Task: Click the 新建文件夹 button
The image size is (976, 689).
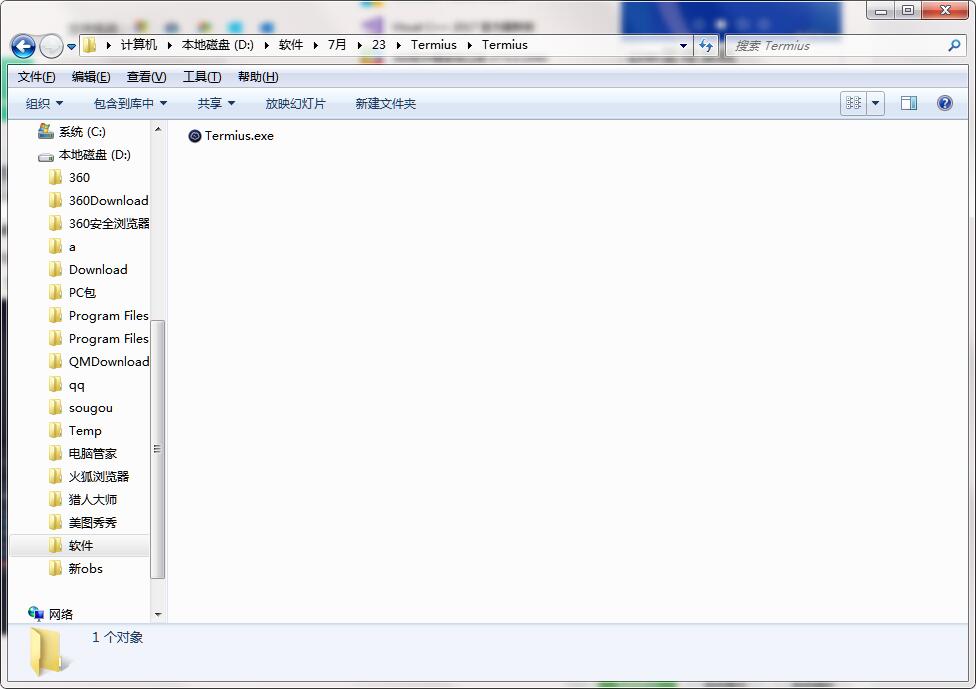Action: 385,103
